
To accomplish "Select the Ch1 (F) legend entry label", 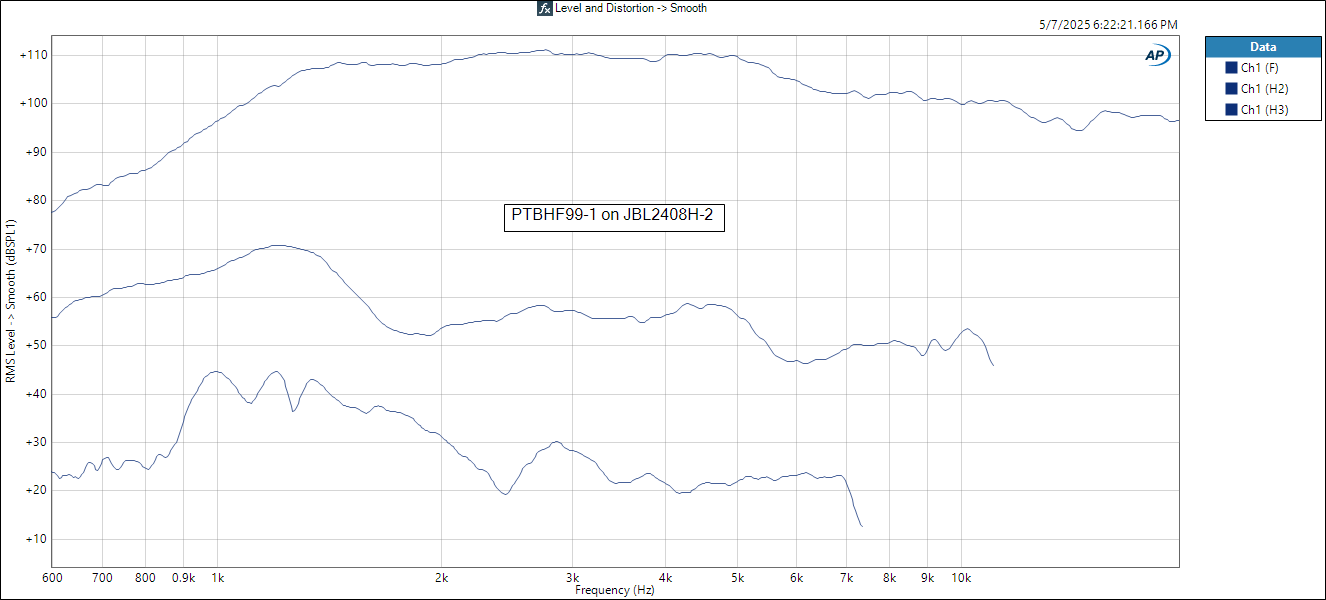I will point(1259,68).
